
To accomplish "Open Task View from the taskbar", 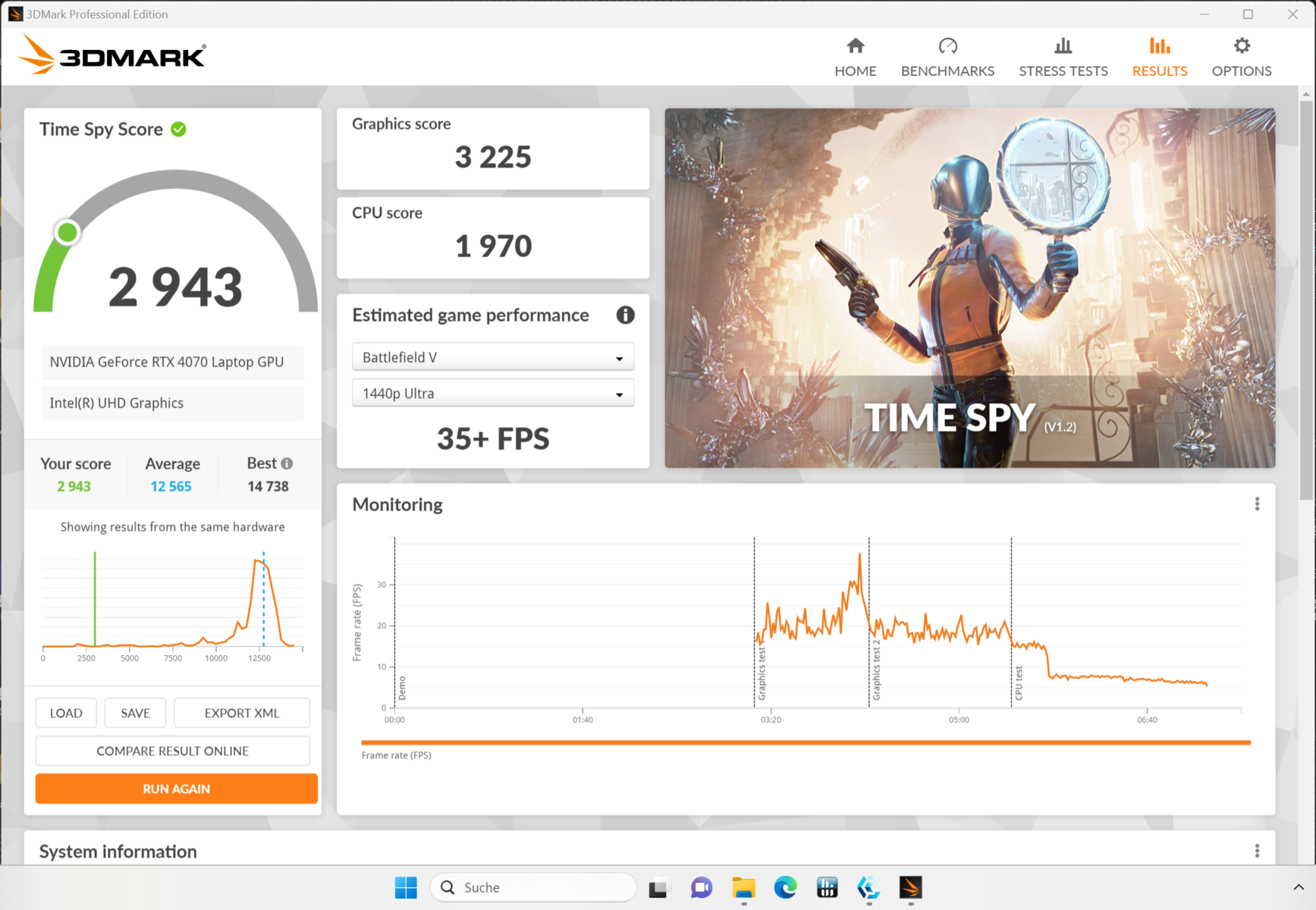I will (x=659, y=887).
